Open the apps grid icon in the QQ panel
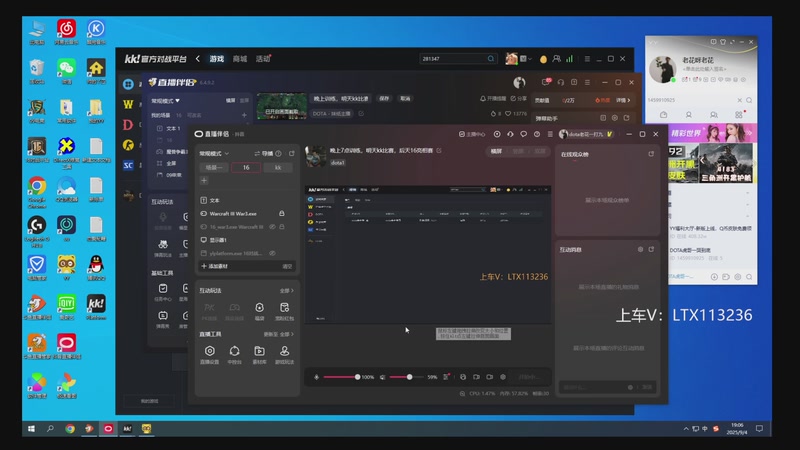 click(x=739, y=115)
